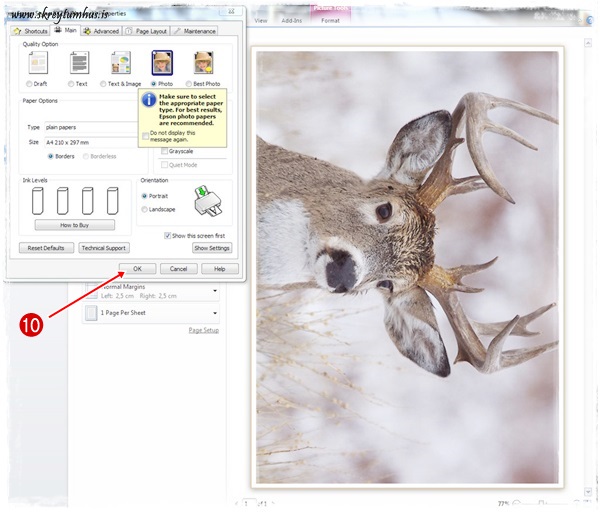Select the Text quality icon

pos(79,63)
